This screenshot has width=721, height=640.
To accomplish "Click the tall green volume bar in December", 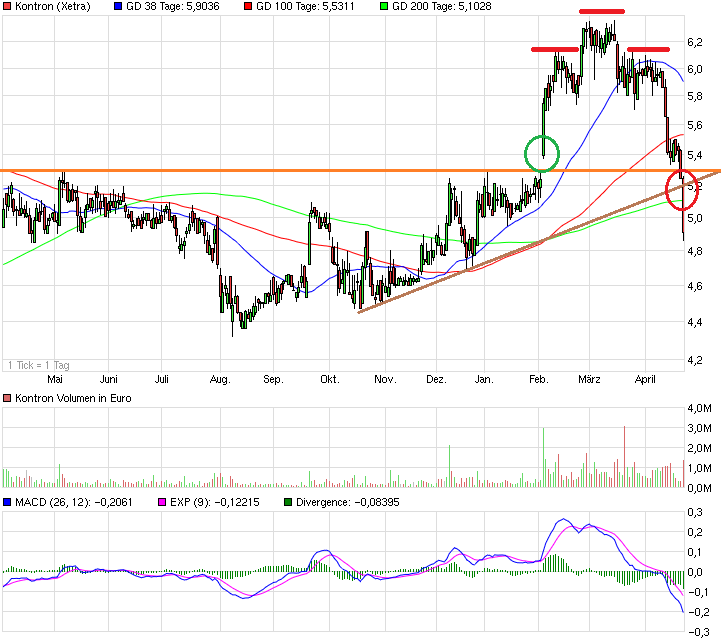I will (x=449, y=466).
